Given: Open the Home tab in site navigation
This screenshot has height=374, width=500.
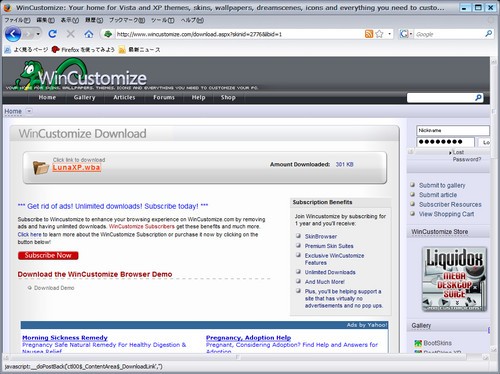Looking at the screenshot, I should coord(47,97).
